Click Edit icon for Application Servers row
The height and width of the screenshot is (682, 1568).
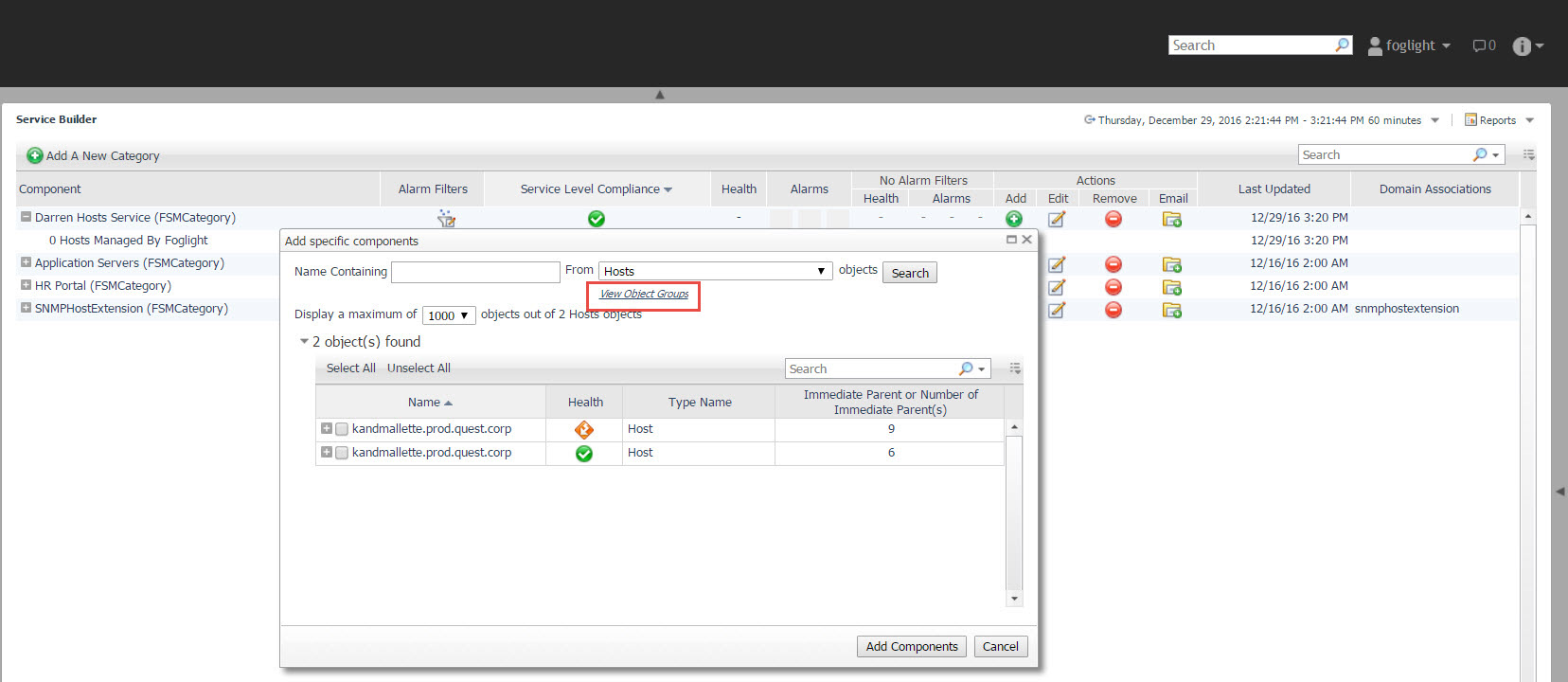click(x=1057, y=264)
